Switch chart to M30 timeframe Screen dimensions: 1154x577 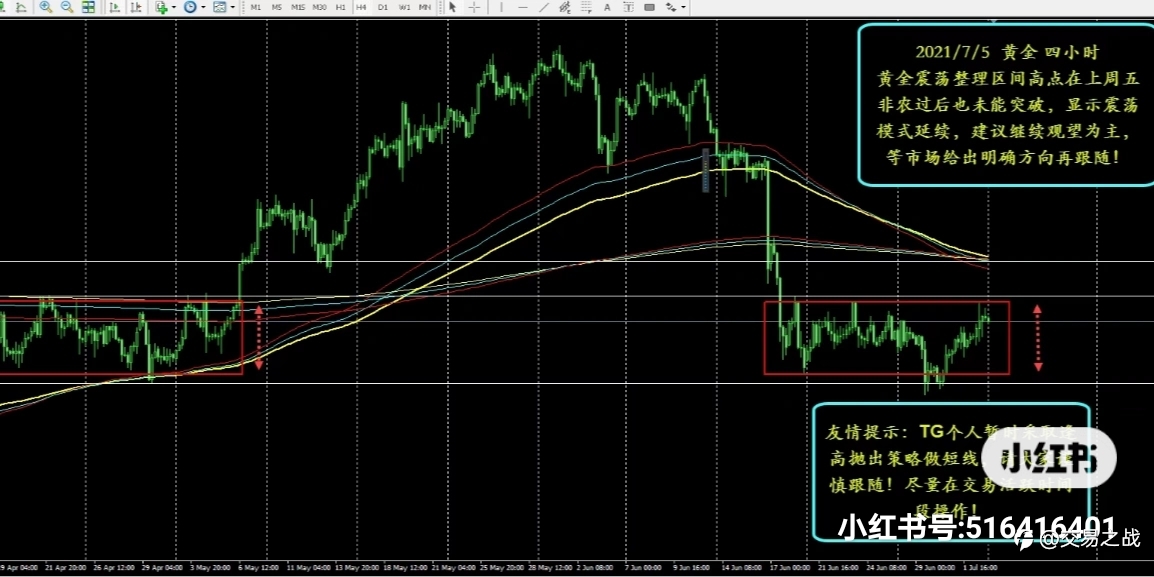pyautogui.click(x=319, y=7)
